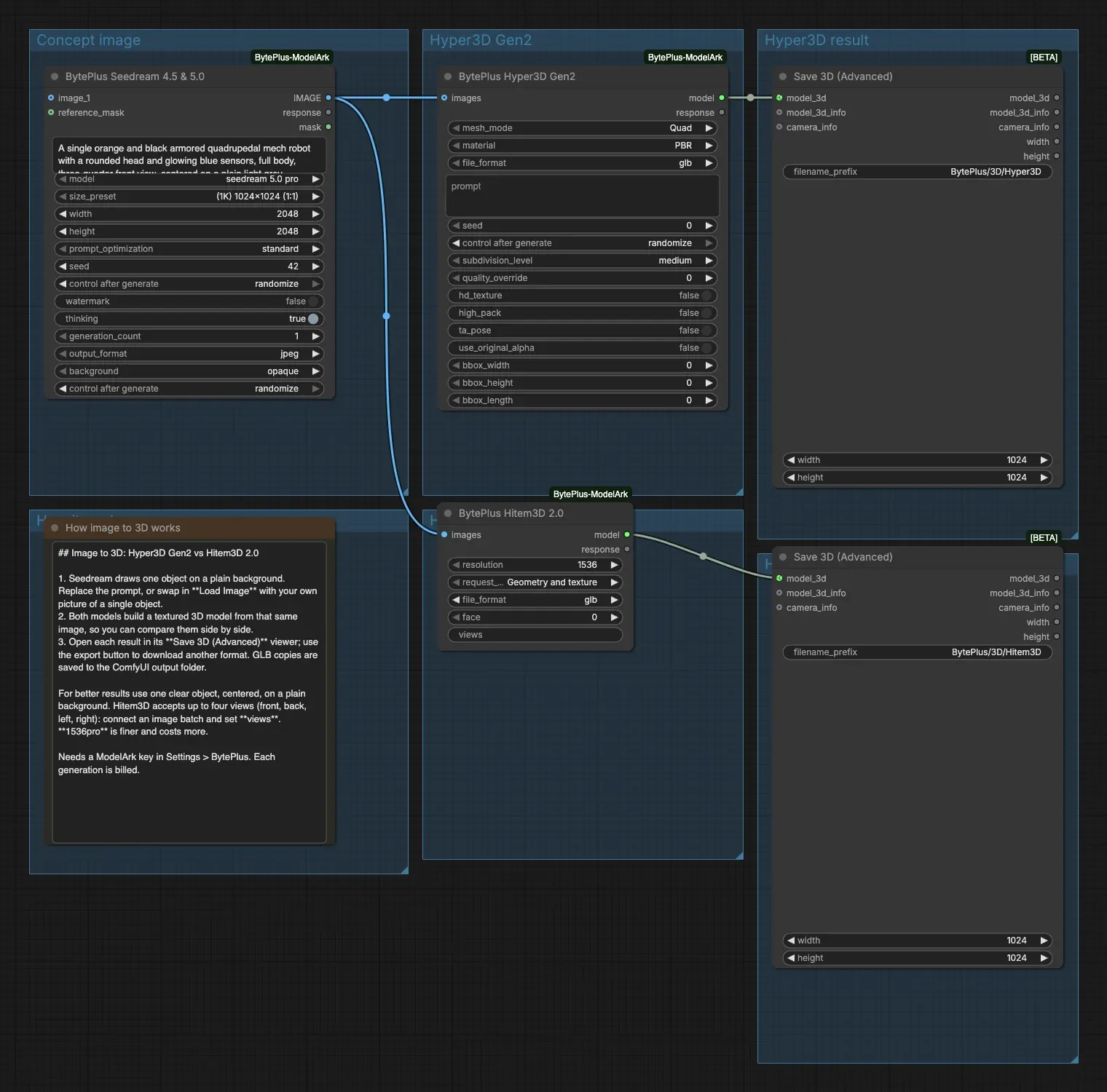Image resolution: width=1107 pixels, height=1092 pixels.
Task: Click model_3d input socket on Hyper3D Save node
Action: pyautogui.click(x=779, y=98)
